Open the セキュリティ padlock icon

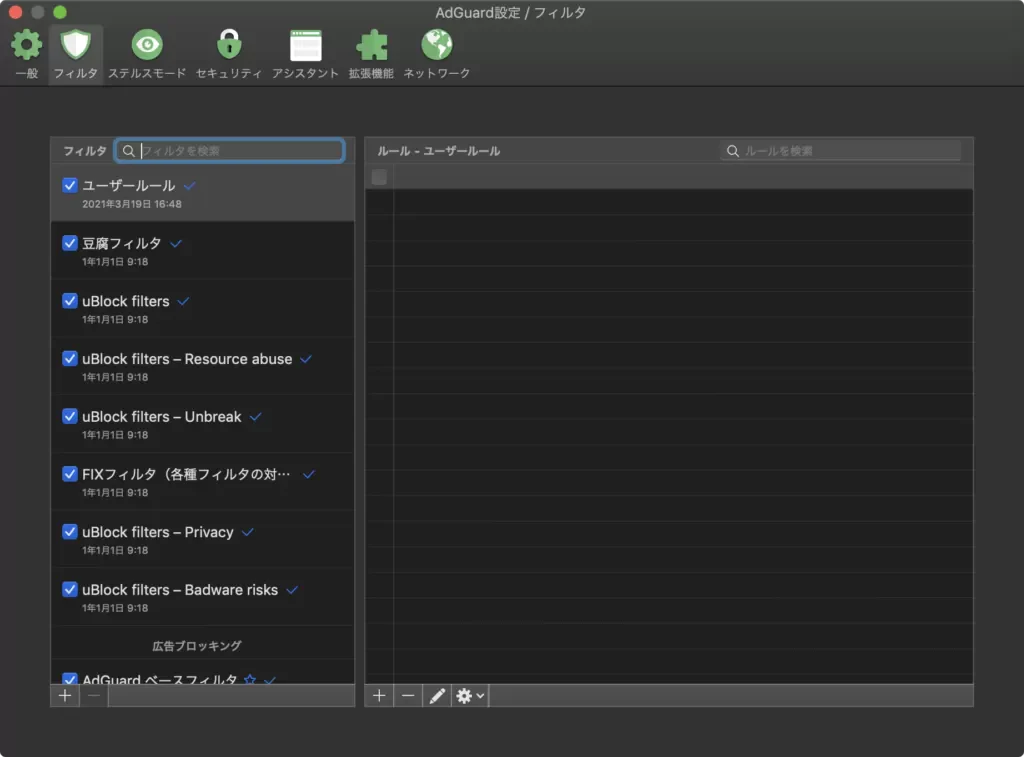click(229, 46)
